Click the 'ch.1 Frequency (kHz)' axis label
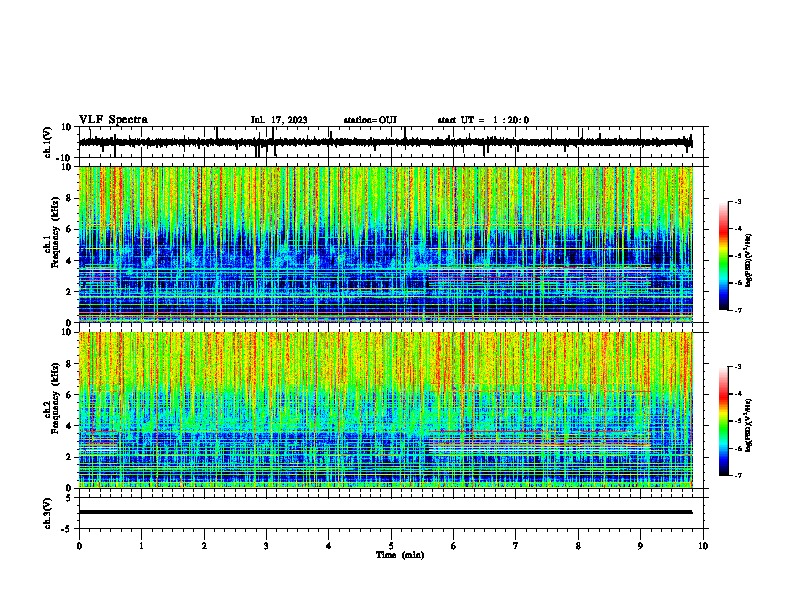The height and width of the screenshot is (612, 792). 52,232
